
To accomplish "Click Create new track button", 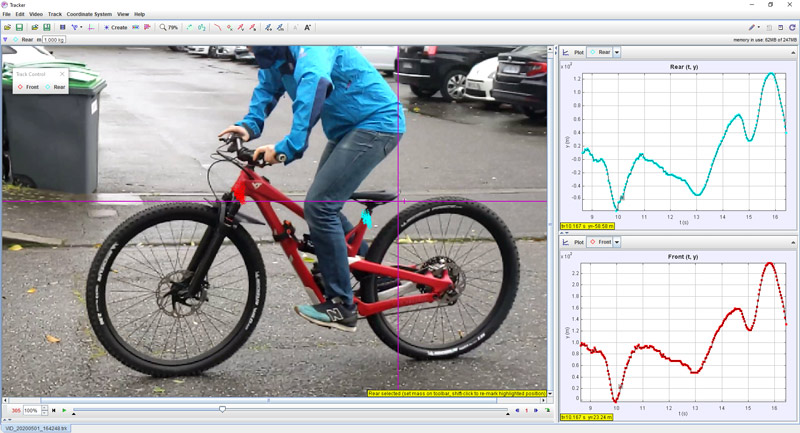I will 115,28.
